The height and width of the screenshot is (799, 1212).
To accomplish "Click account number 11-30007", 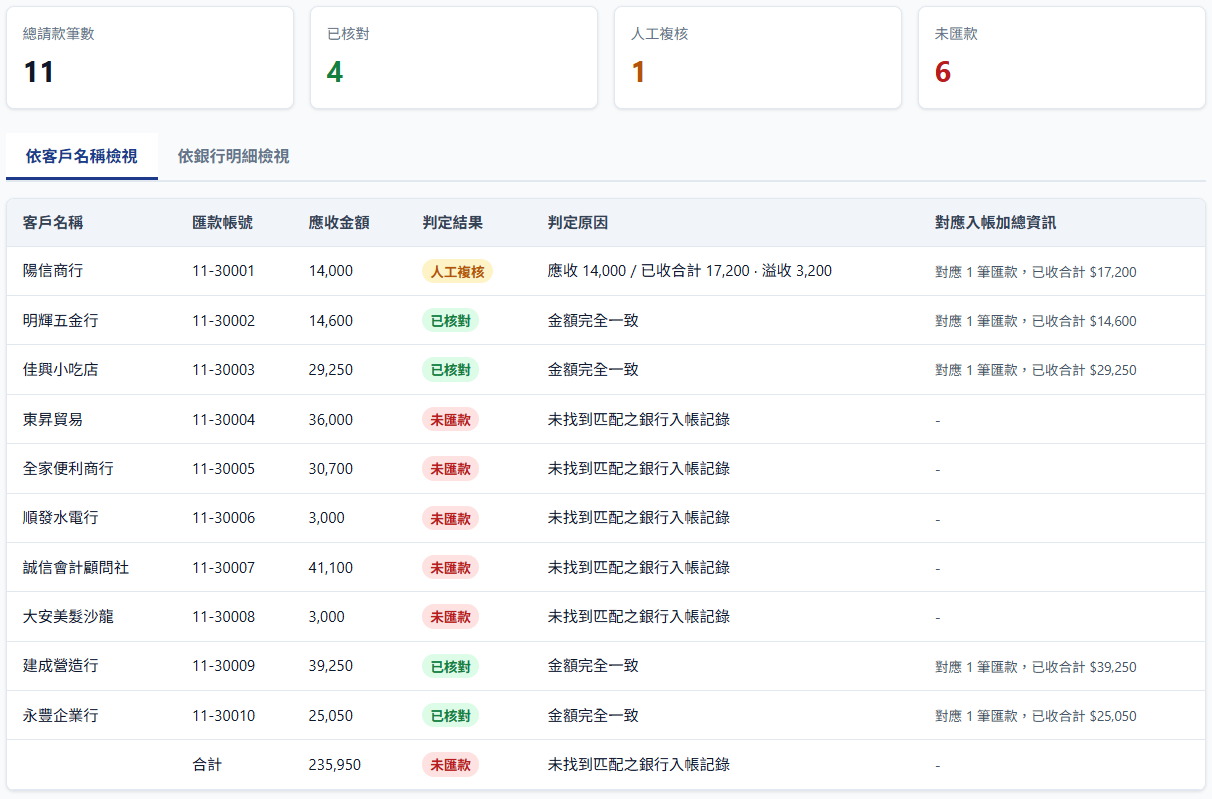I will [x=224, y=568].
